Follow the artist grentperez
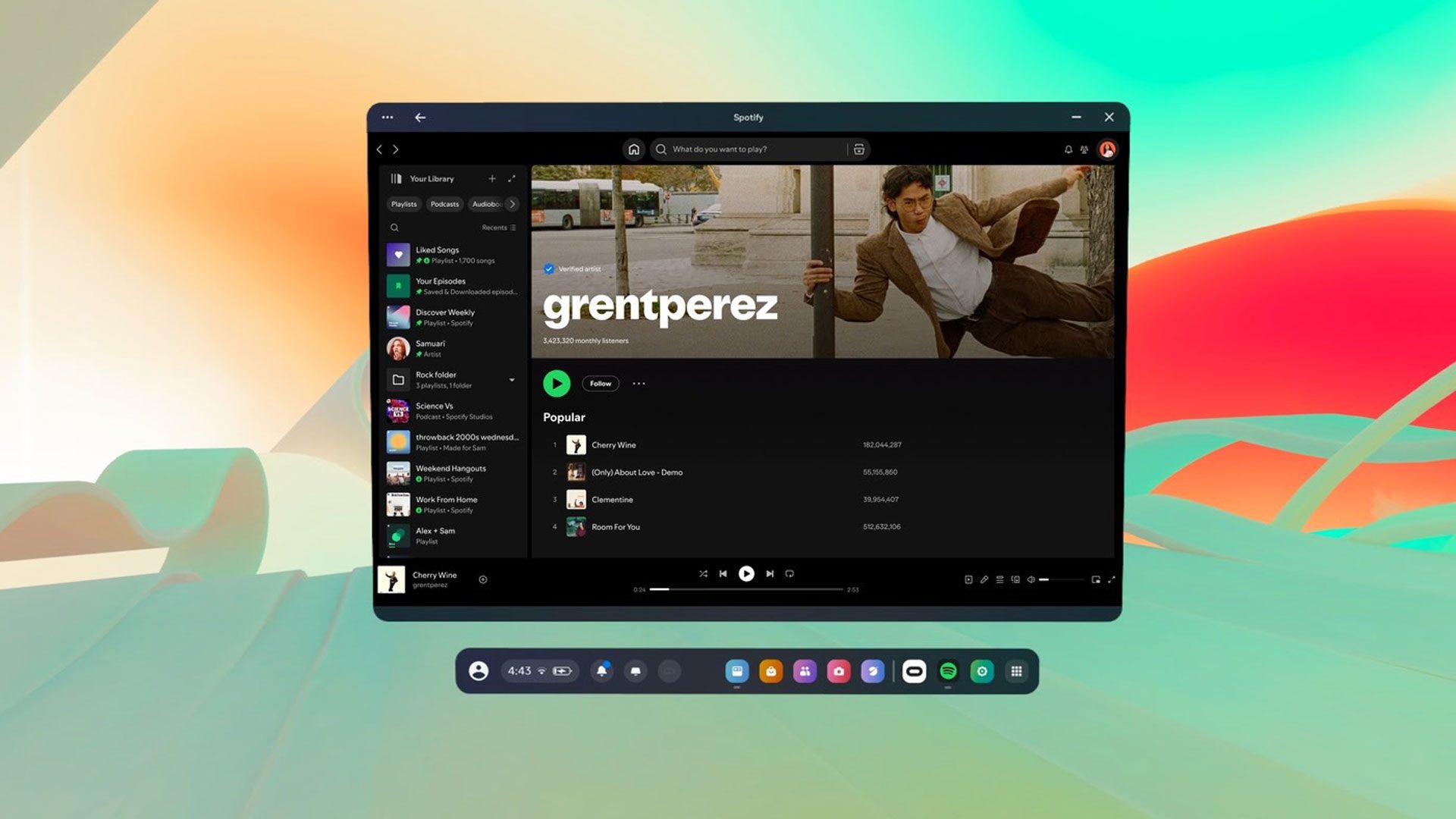 tap(600, 384)
